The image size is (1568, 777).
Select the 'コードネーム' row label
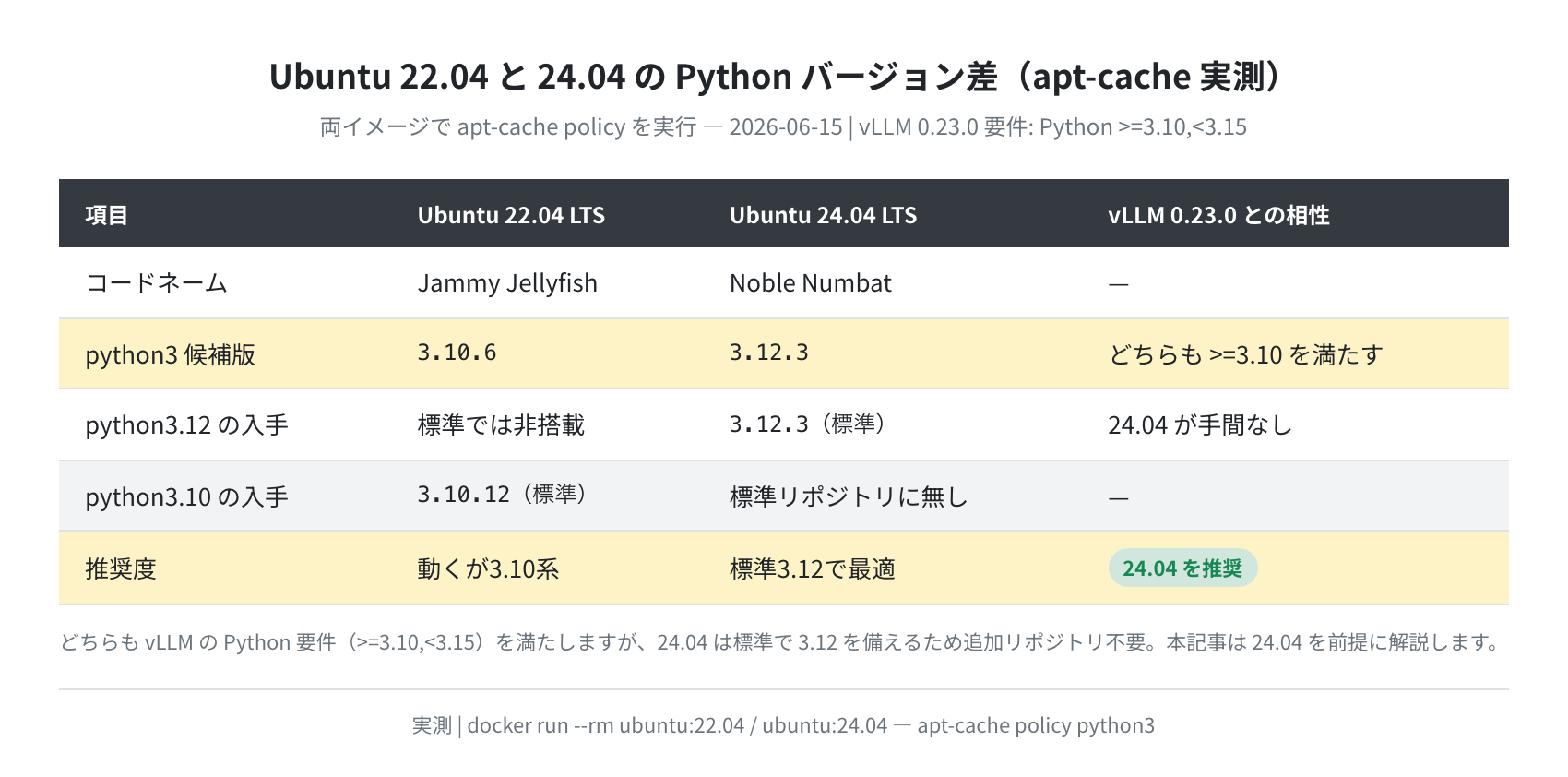[156, 283]
